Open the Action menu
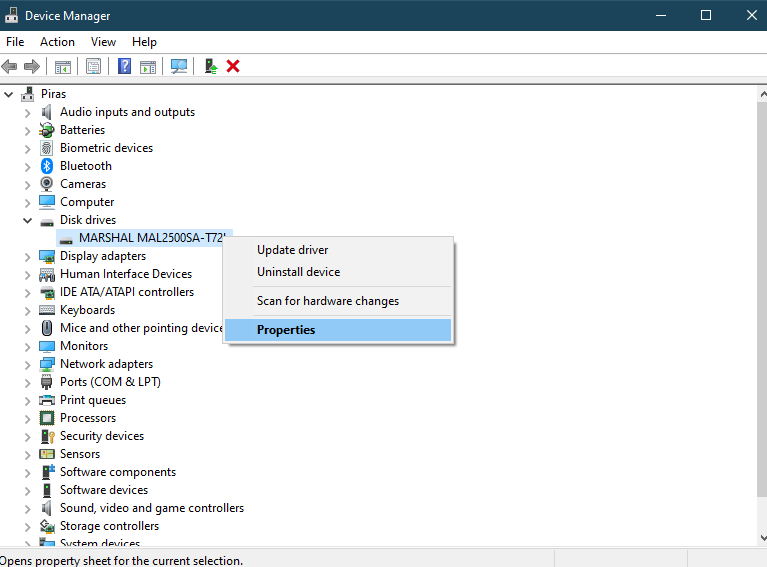The width and height of the screenshot is (767, 567). (x=57, y=42)
